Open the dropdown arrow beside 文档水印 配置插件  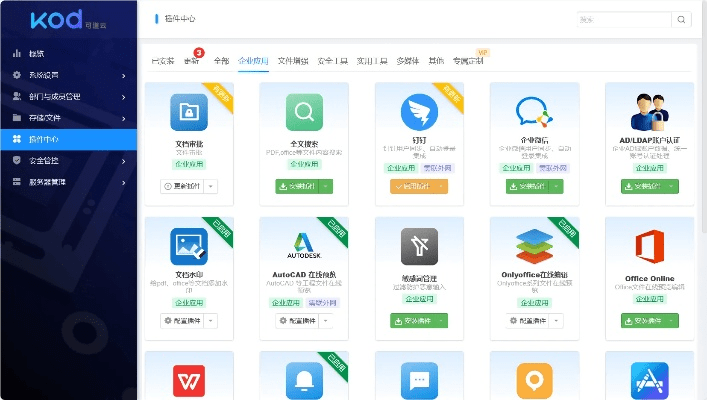click(211, 321)
